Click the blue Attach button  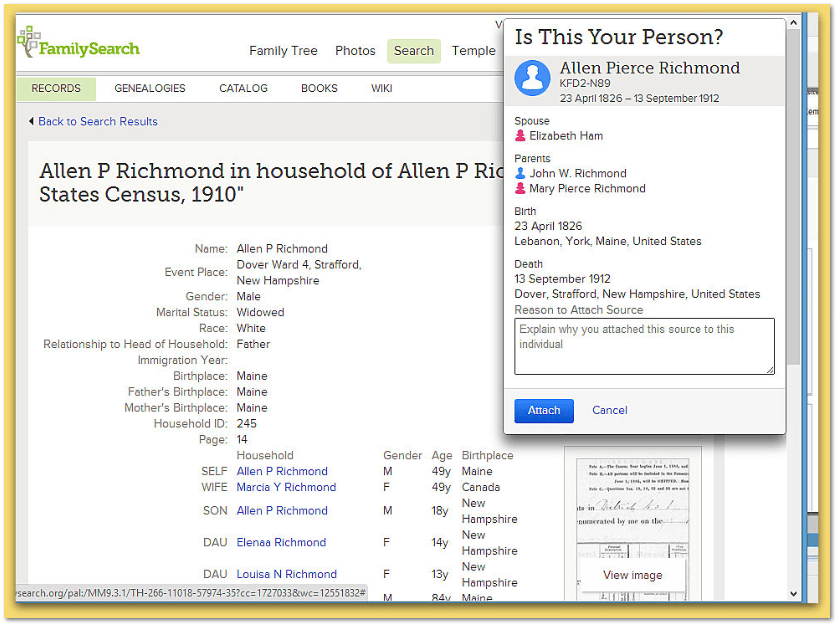click(544, 411)
